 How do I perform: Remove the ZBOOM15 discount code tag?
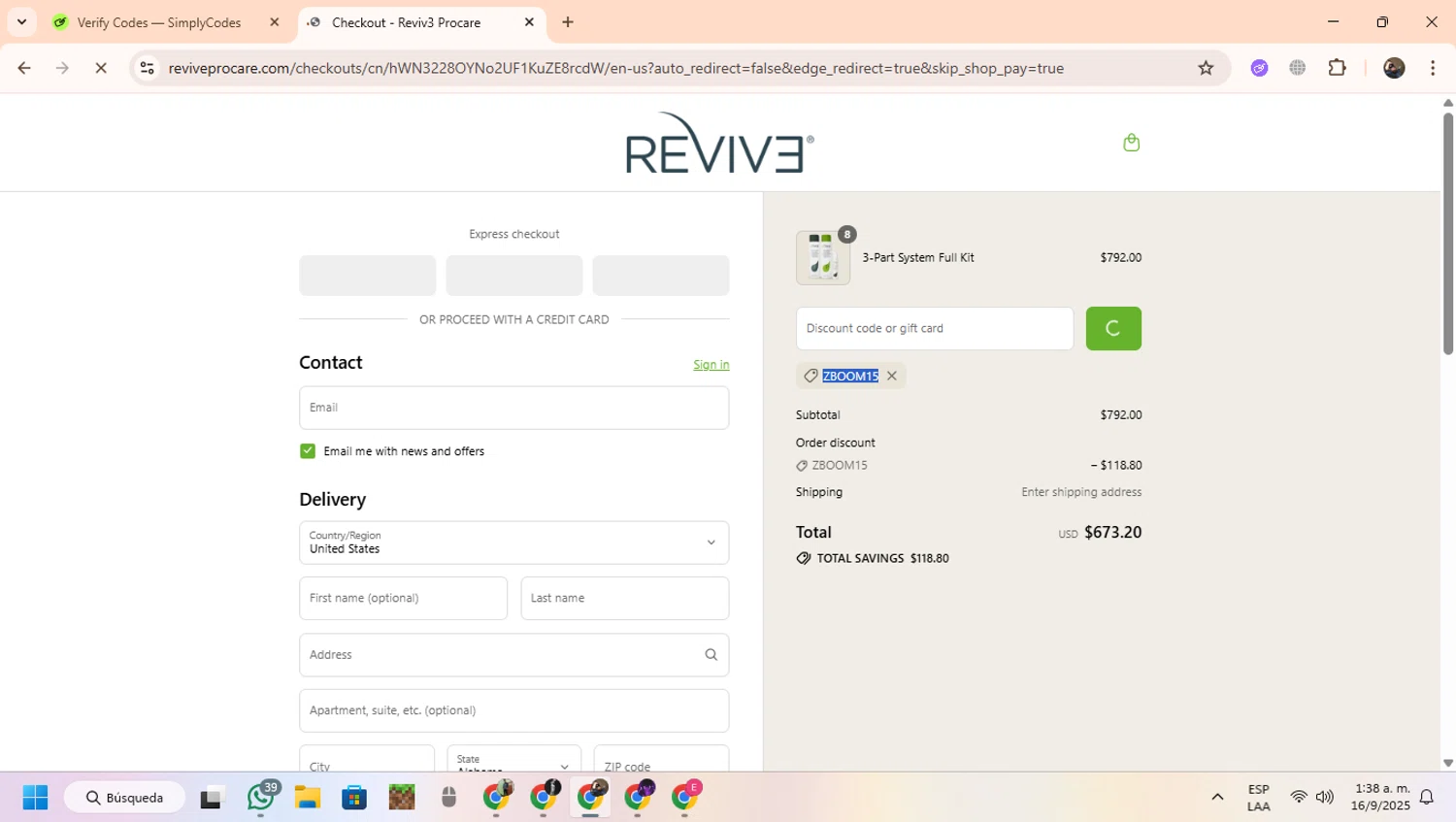click(x=892, y=376)
